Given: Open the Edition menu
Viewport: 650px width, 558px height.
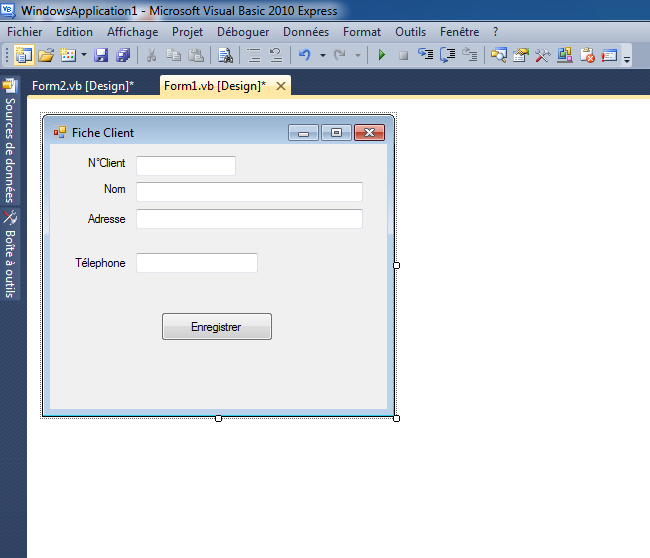Looking at the screenshot, I should pos(74,32).
